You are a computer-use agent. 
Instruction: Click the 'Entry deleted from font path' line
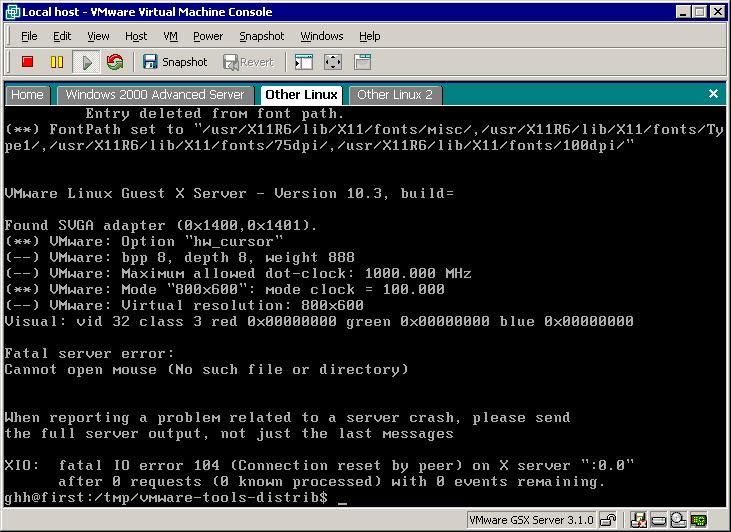tap(214, 113)
